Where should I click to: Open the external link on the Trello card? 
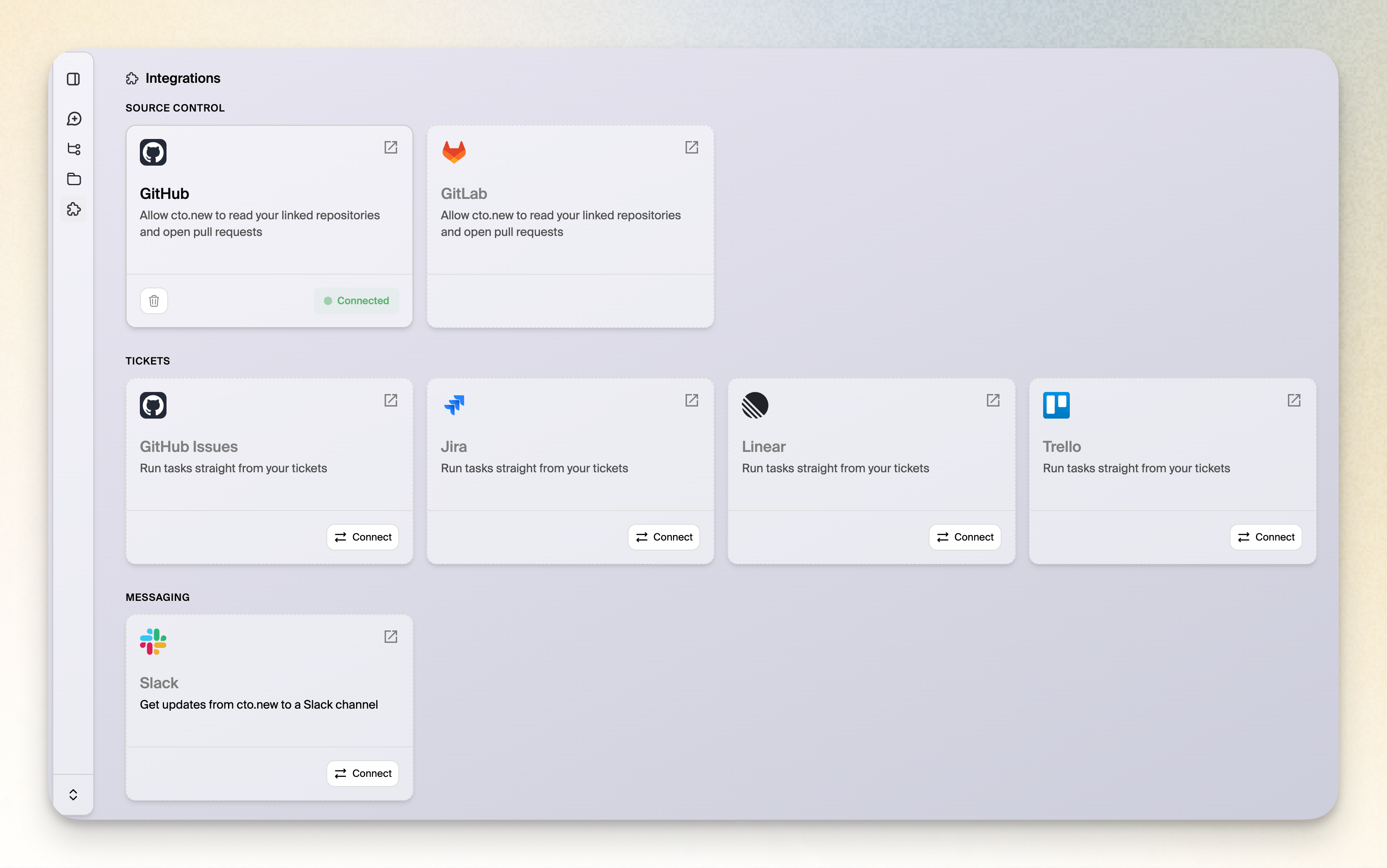1294,400
